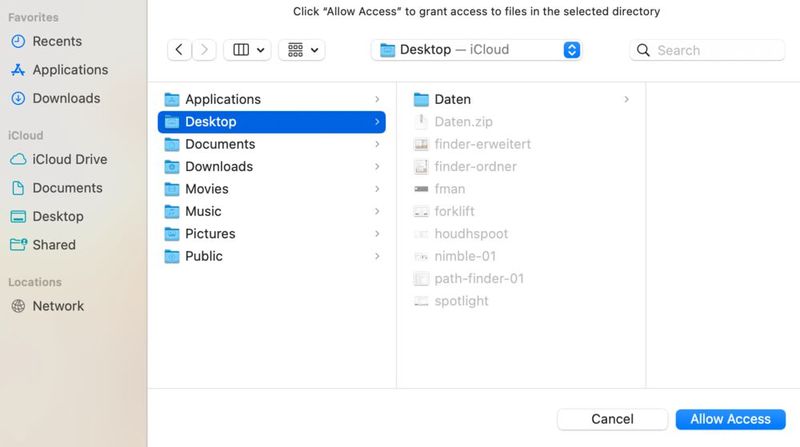Click the Music folder icon
The height and width of the screenshot is (447, 800).
point(172,211)
